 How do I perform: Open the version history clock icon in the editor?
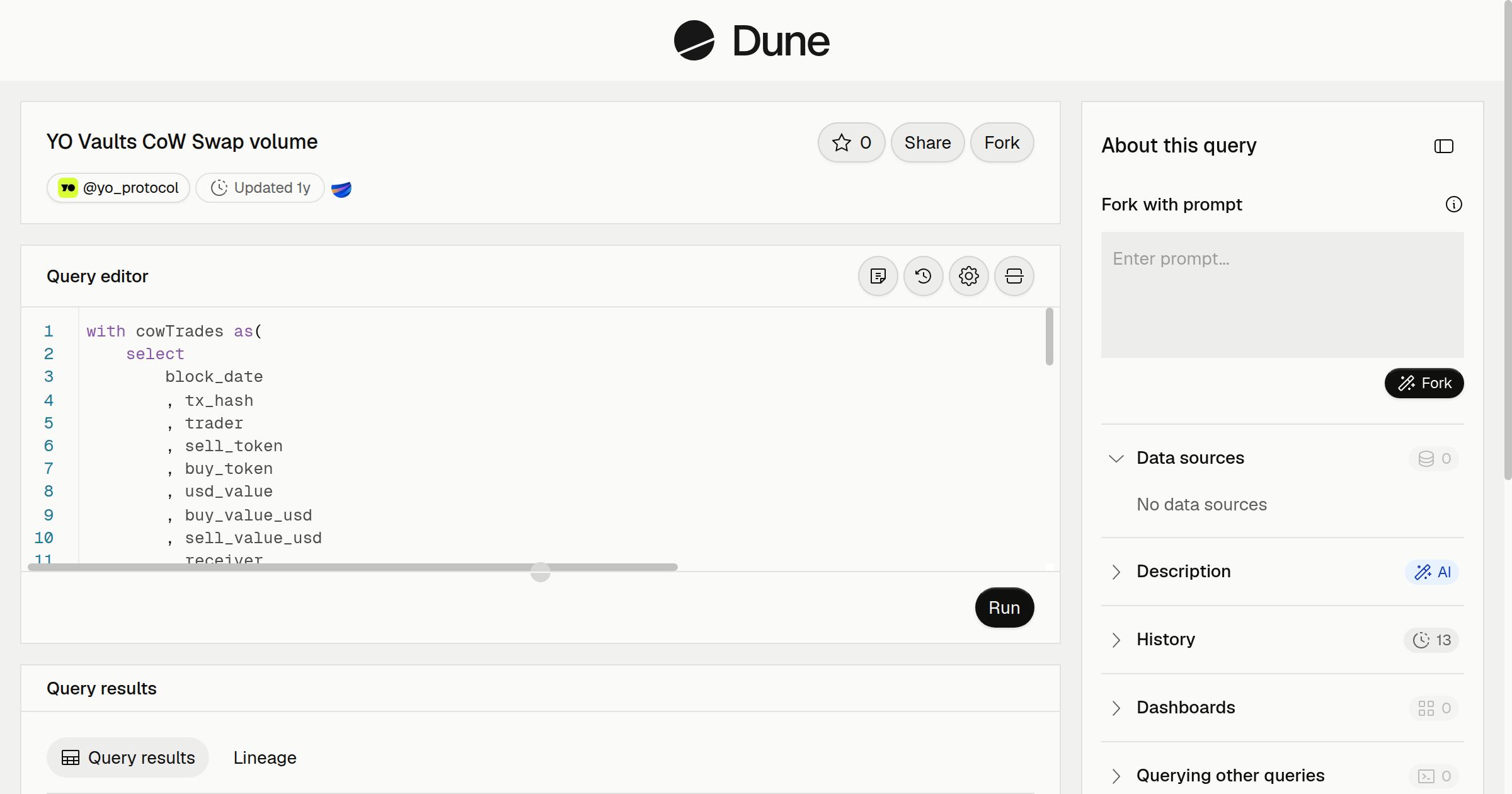pos(923,276)
